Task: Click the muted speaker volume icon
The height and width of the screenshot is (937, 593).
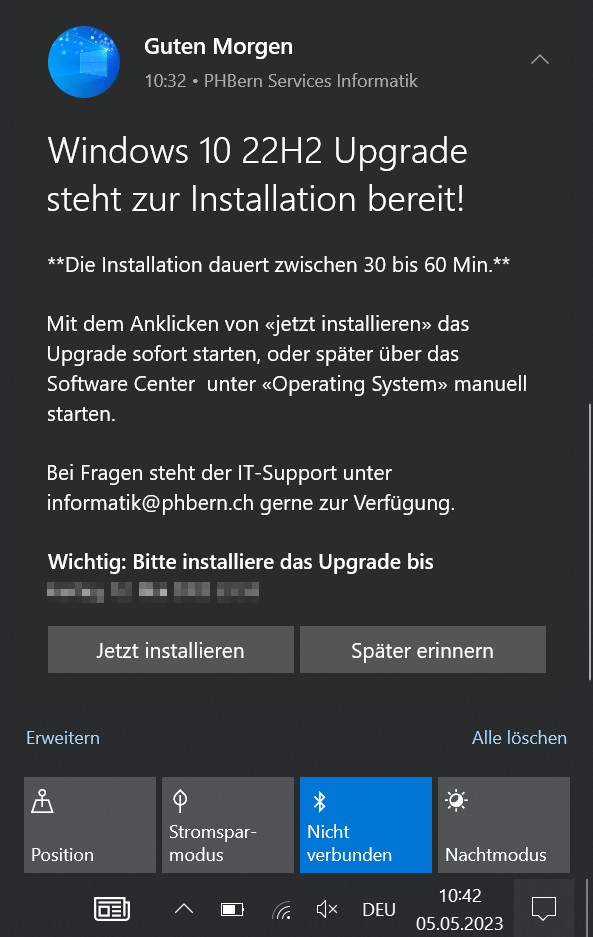Action: [327, 910]
